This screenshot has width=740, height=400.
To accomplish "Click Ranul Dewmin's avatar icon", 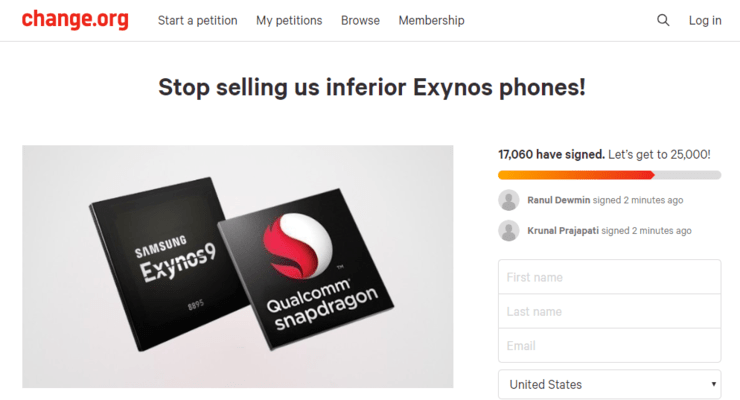I will tap(509, 200).
